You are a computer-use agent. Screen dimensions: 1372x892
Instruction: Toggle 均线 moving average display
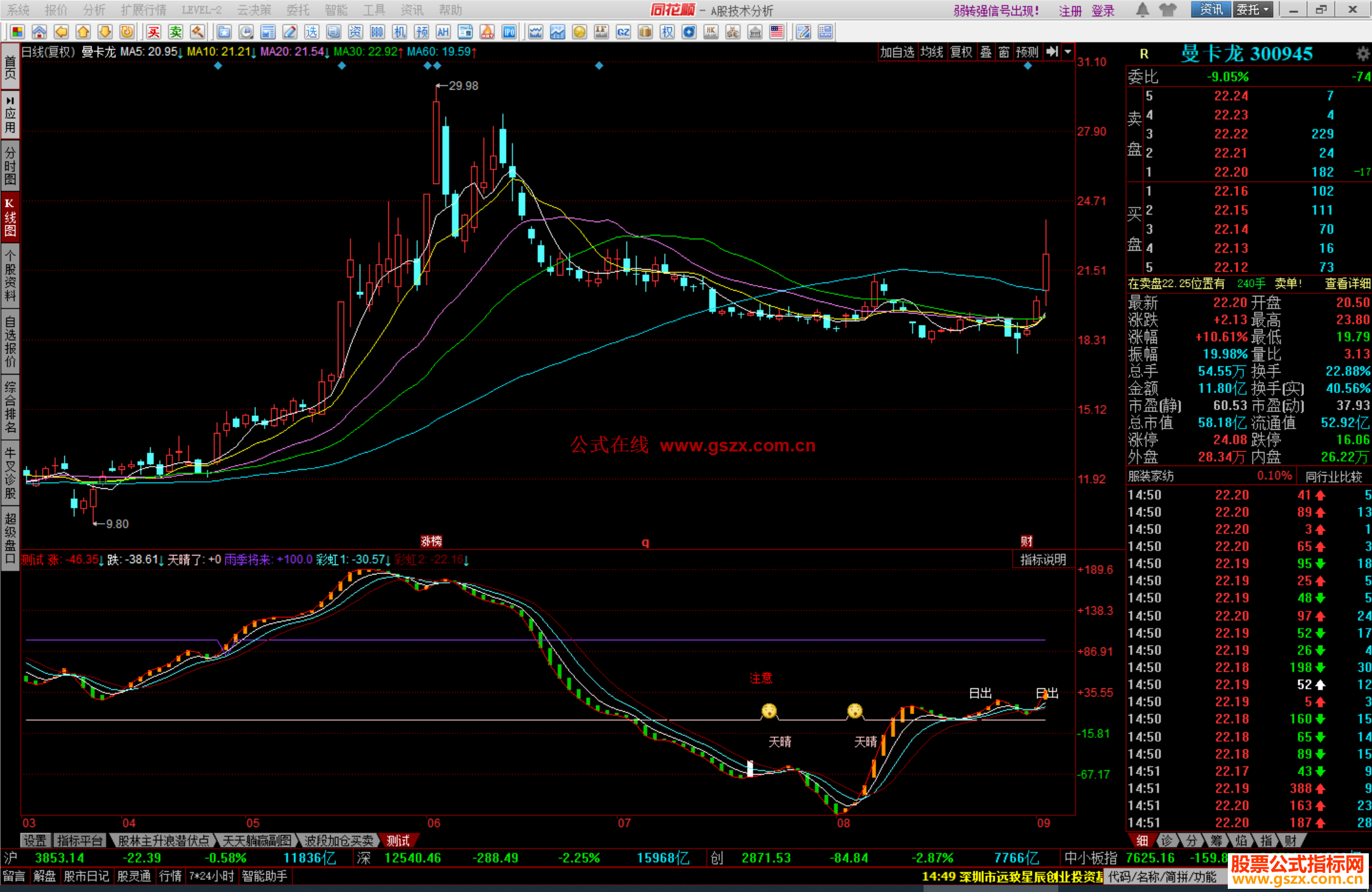932,52
